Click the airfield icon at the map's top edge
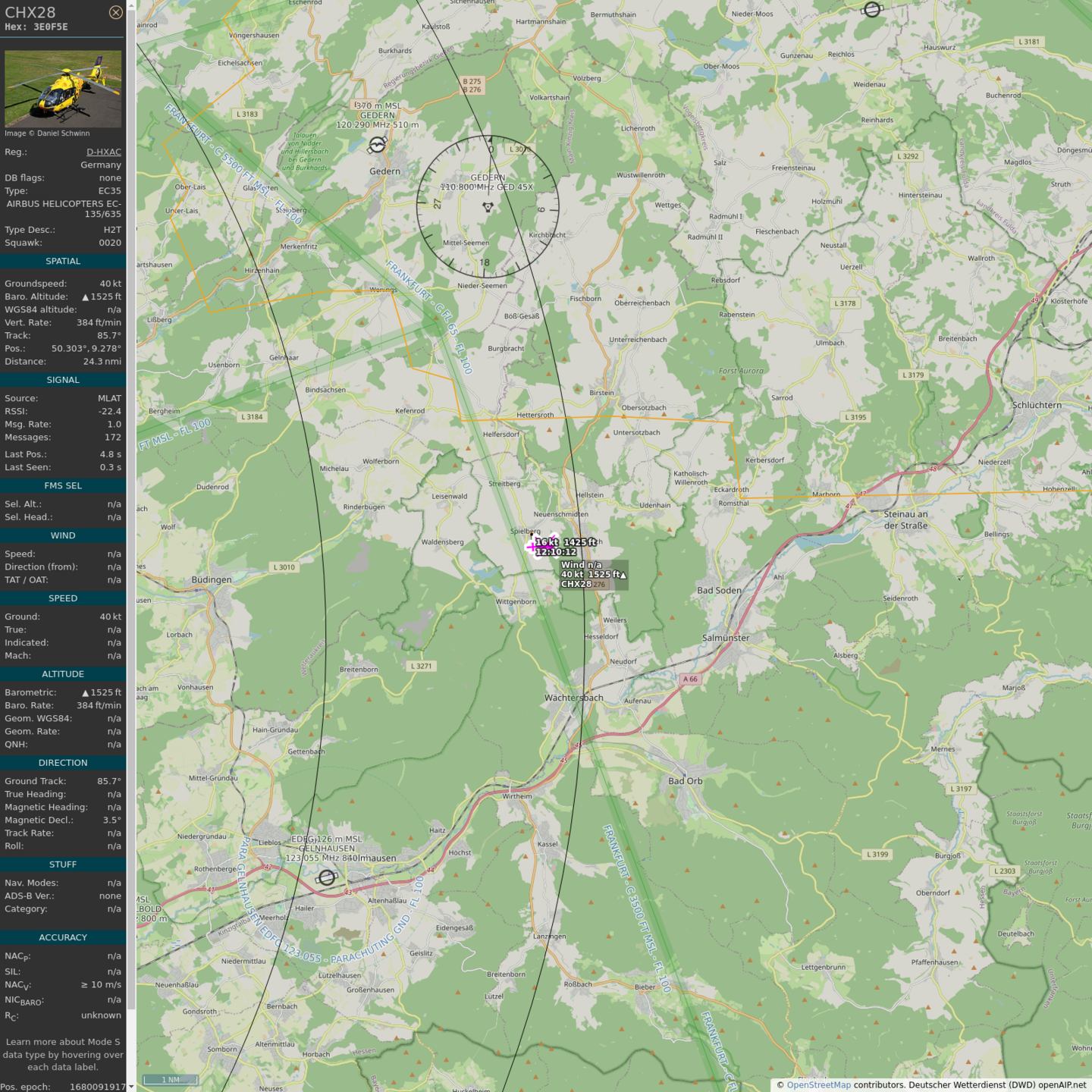Image resolution: width=1092 pixels, height=1092 pixels. click(x=872, y=9)
